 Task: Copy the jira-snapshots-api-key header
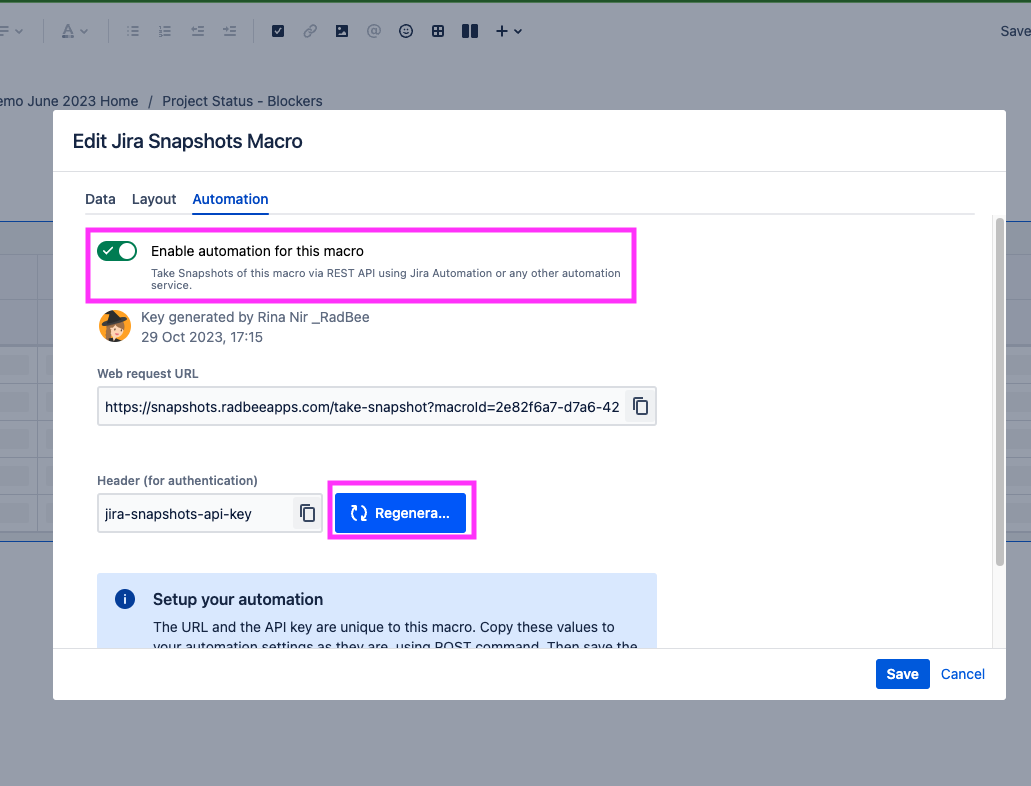[307, 513]
